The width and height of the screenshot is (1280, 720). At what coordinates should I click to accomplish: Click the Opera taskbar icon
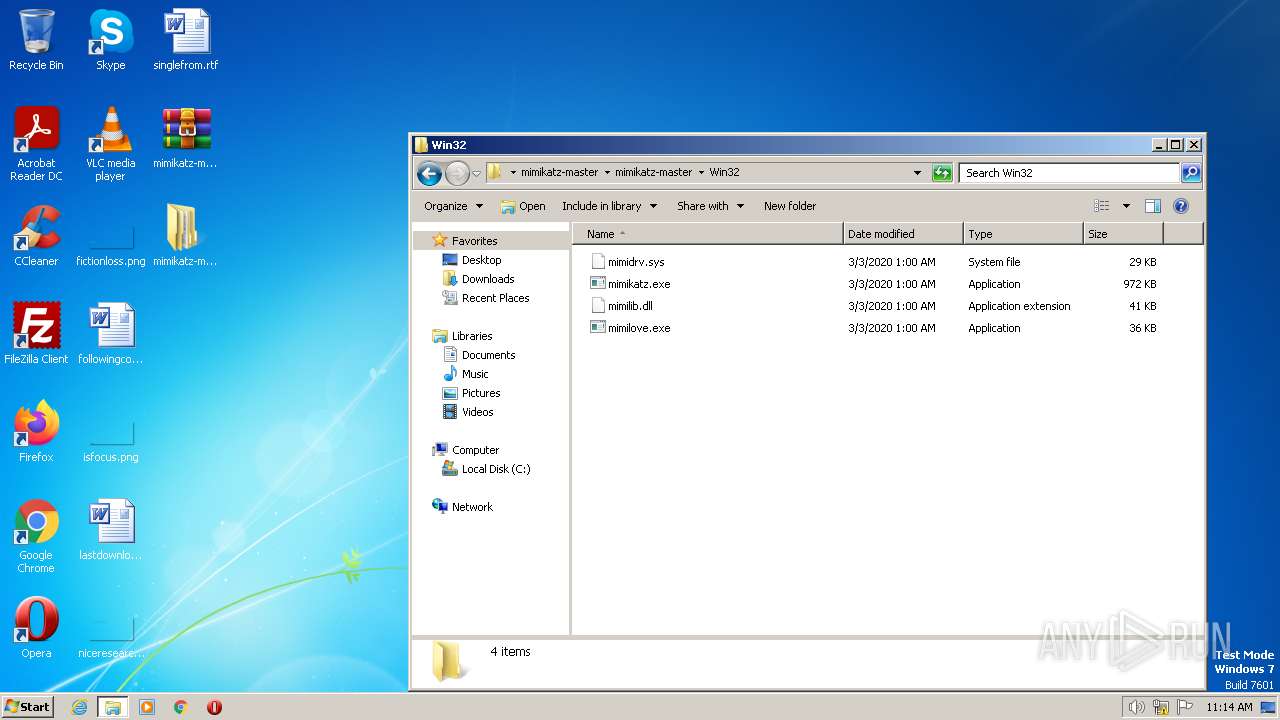[214, 707]
